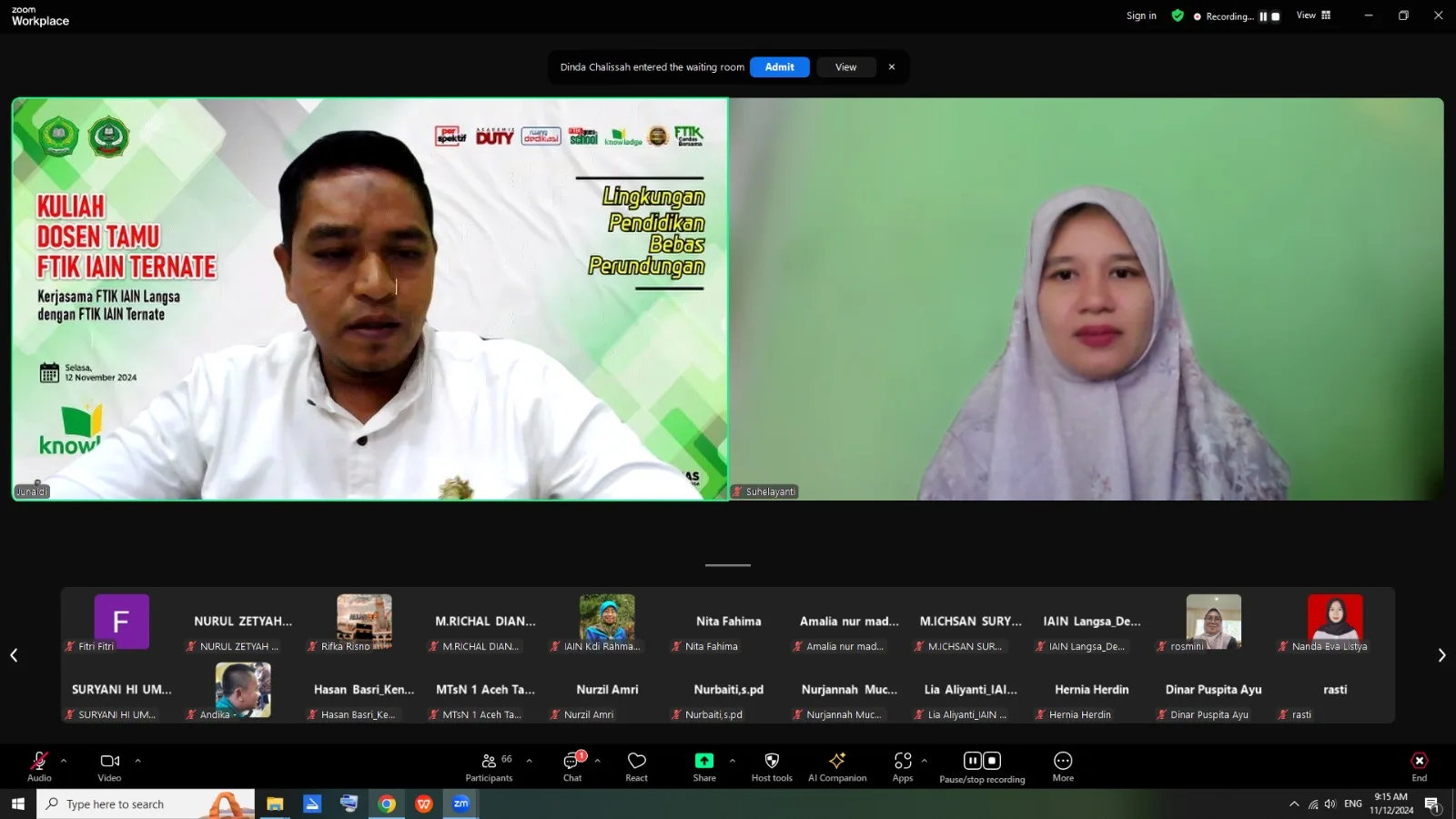Open Host tools shield icon

pos(772,767)
